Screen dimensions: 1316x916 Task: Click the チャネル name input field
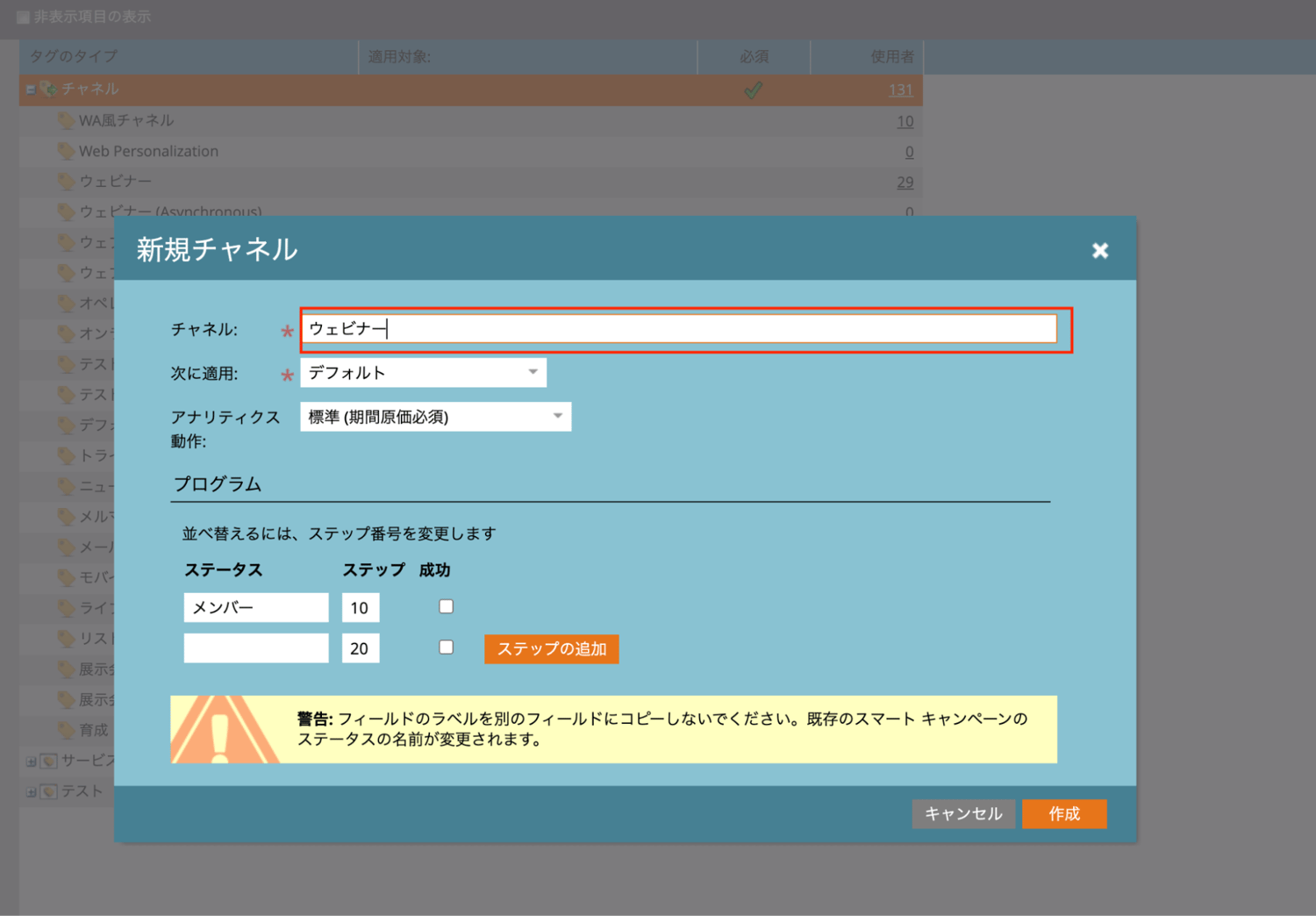[x=678, y=329]
